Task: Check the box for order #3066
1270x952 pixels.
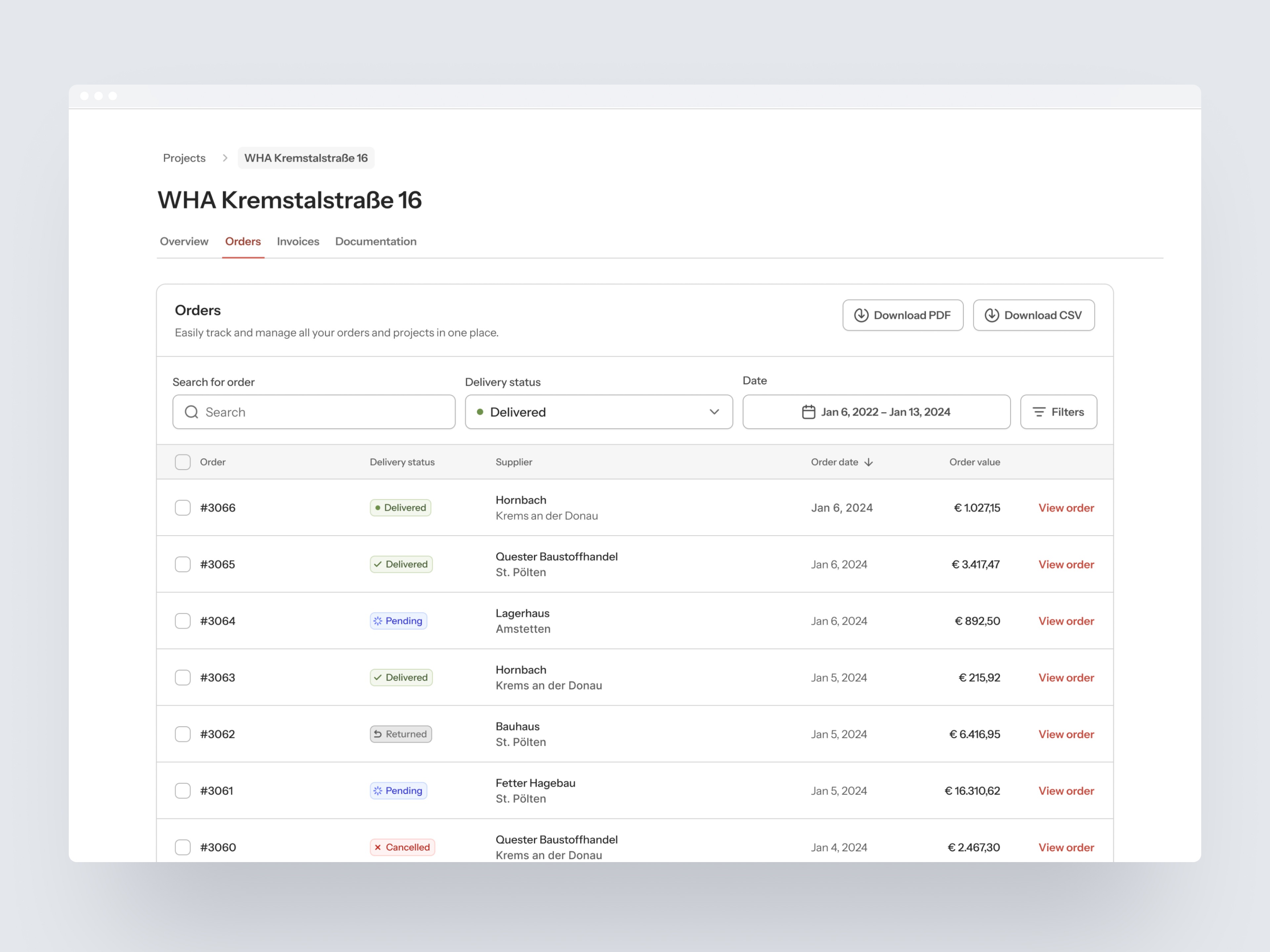Action: click(183, 508)
